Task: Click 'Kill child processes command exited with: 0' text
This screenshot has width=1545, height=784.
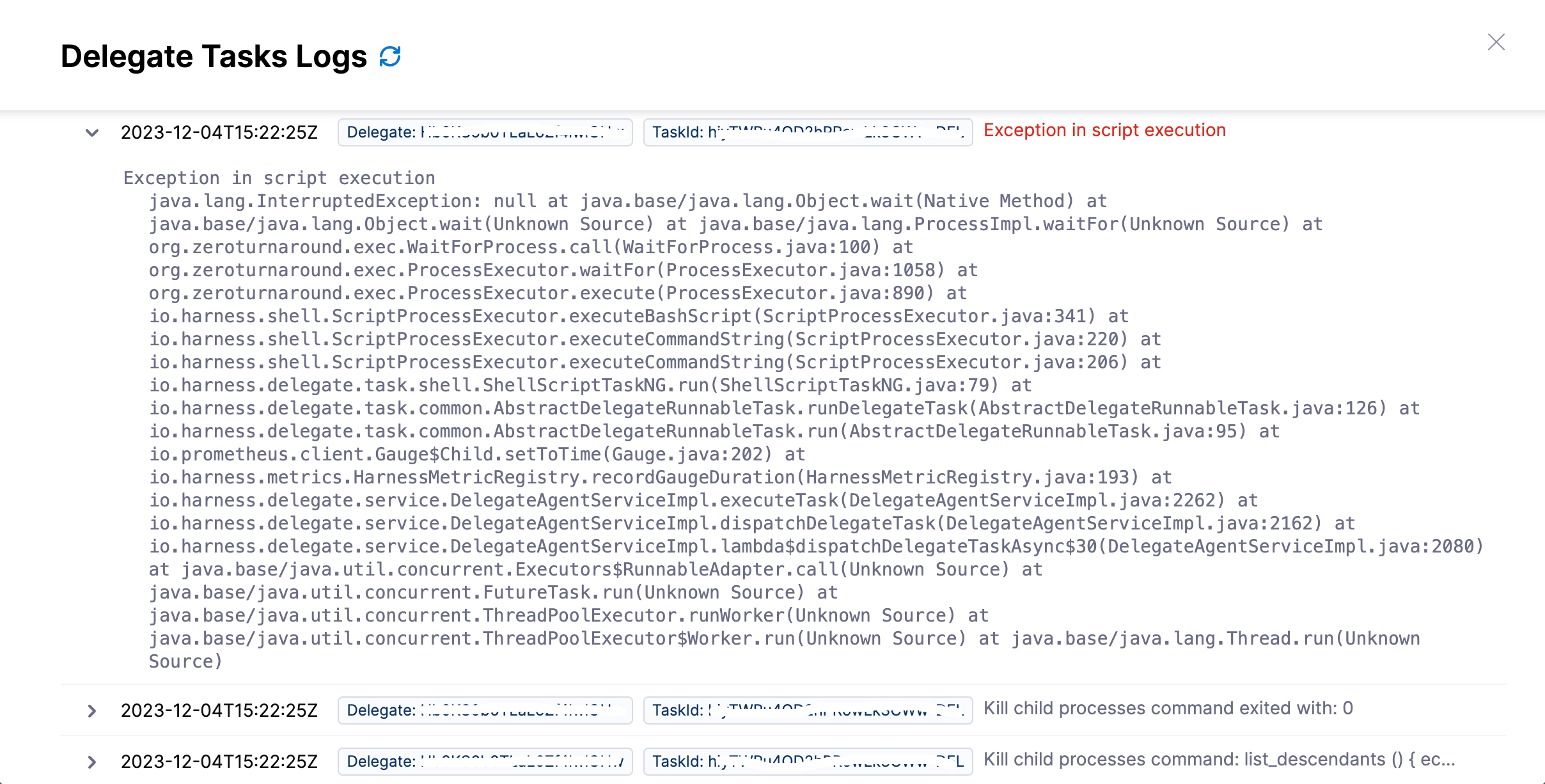Action: coord(1168,709)
